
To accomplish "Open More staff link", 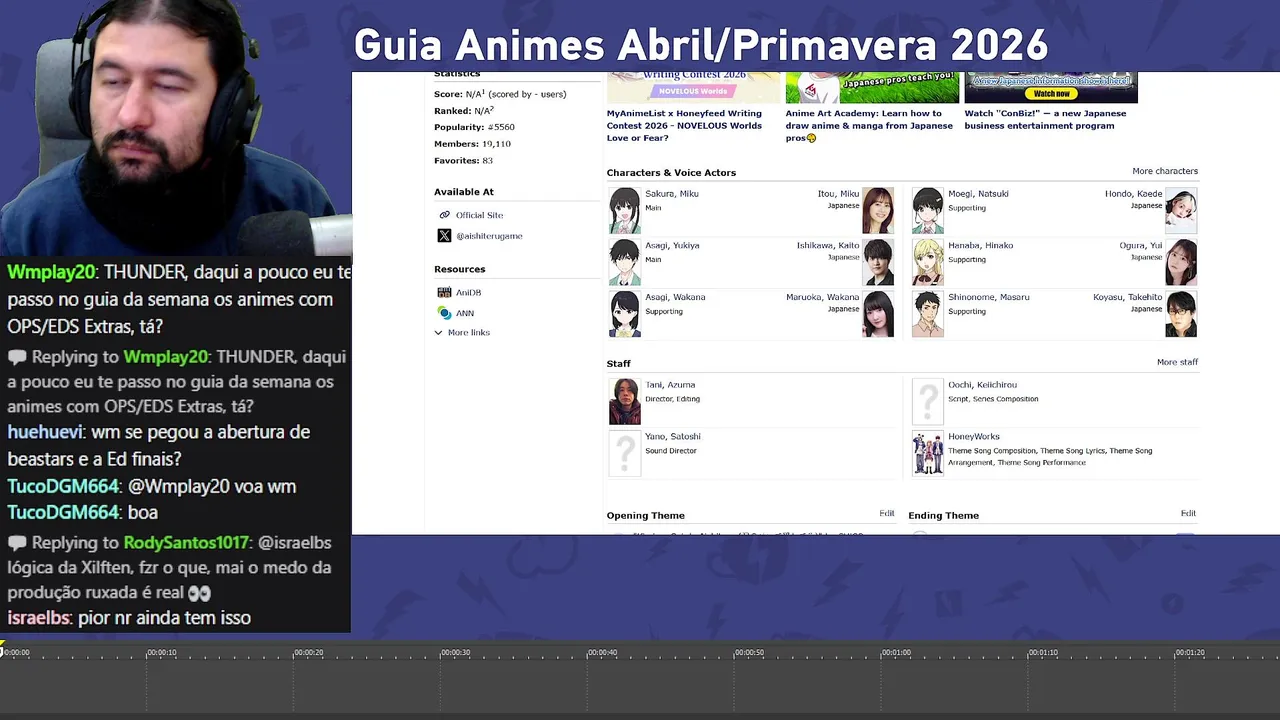I will 1177,362.
